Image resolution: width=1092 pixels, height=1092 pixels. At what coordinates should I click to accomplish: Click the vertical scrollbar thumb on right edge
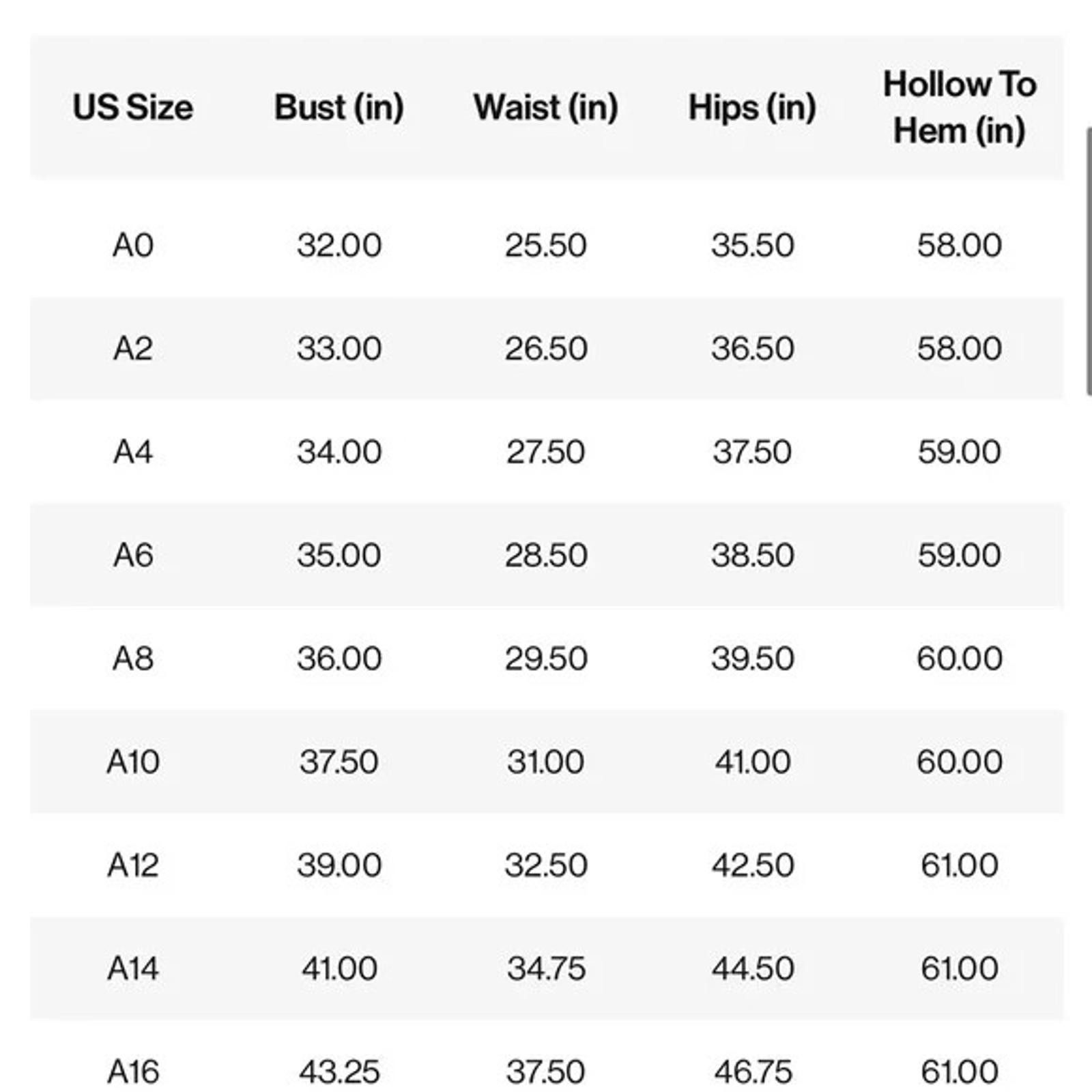pyautogui.click(x=1089, y=261)
